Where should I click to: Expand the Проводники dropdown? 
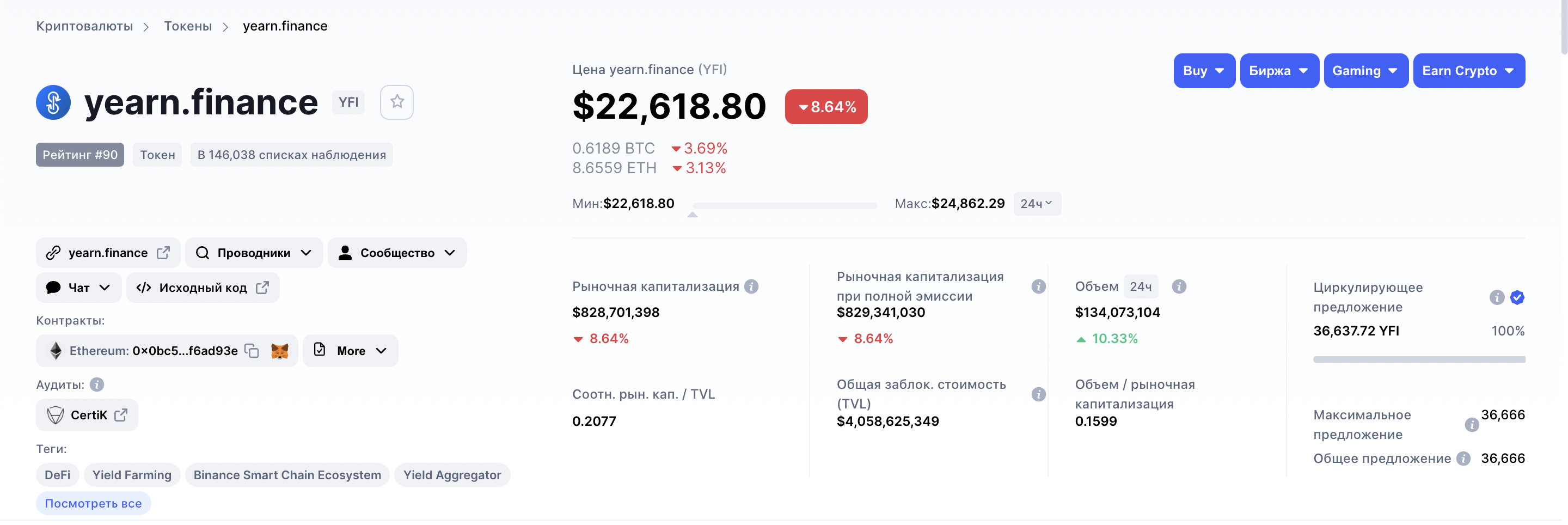pos(254,253)
